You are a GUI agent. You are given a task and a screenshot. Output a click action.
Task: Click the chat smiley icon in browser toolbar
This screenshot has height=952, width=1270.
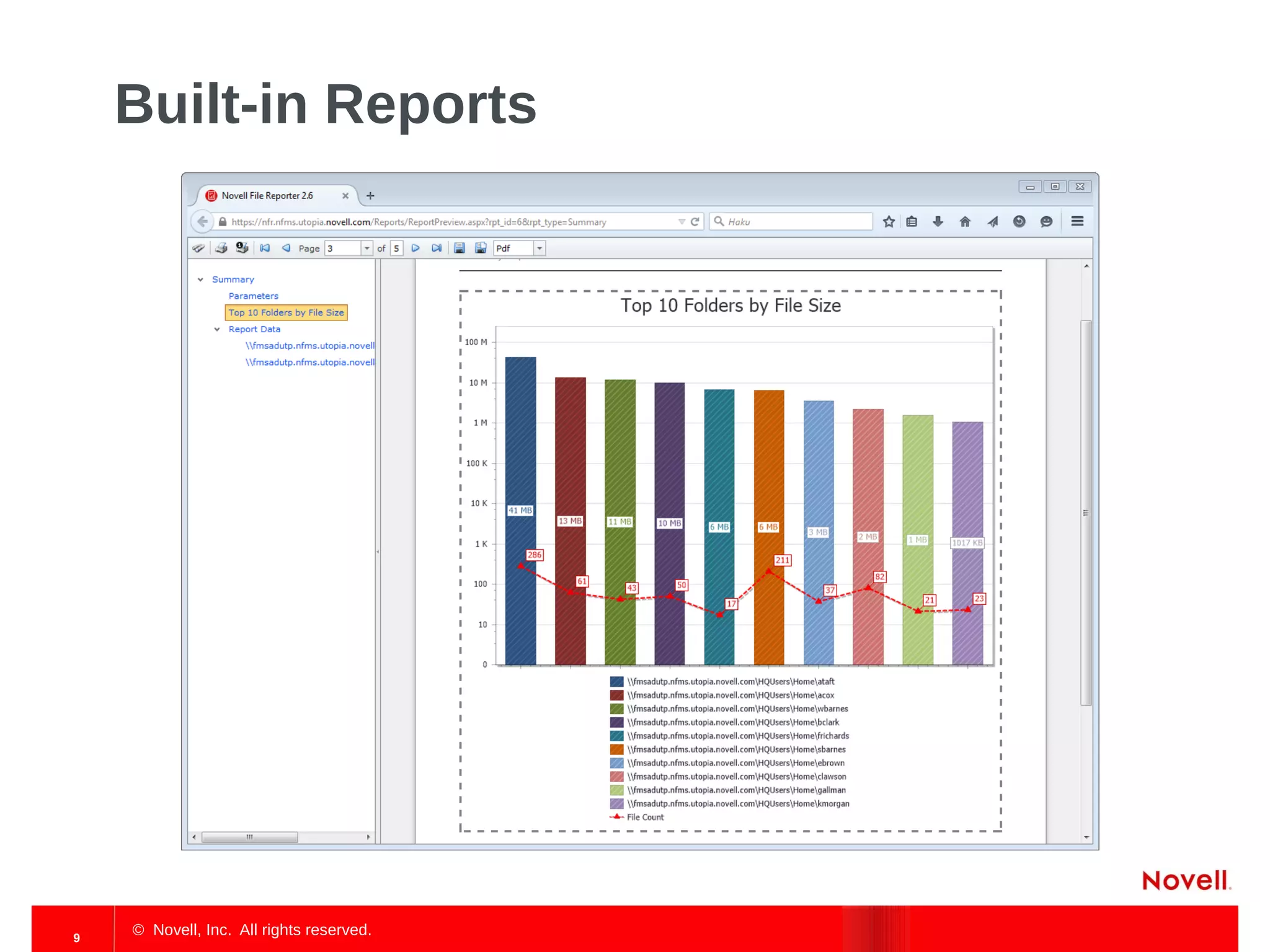click(1046, 221)
